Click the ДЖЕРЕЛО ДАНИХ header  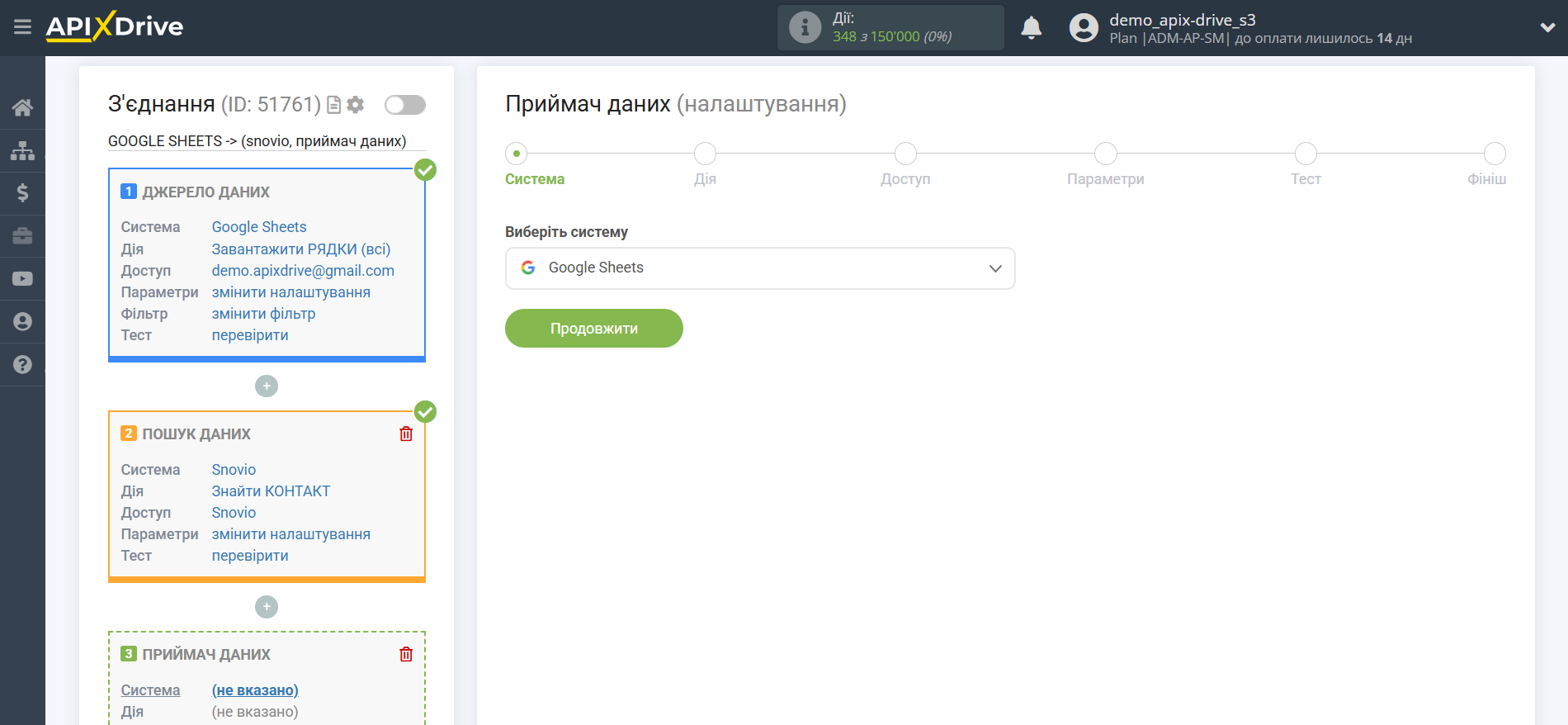click(205, 192)
